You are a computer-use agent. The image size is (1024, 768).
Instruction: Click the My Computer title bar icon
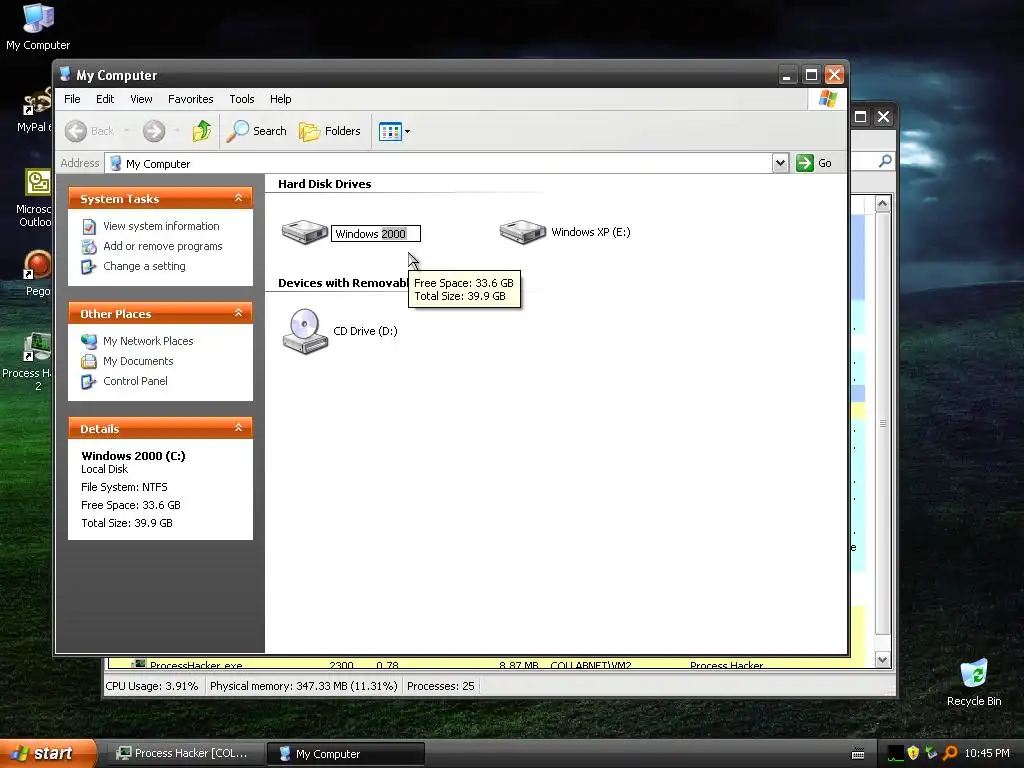[x=65, y=74]
